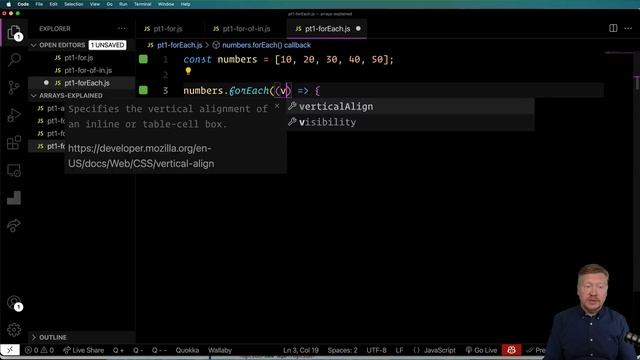This screenshot has height=360, width=640.
Task: Click the minimap at editor right
Action: (619, 53)
